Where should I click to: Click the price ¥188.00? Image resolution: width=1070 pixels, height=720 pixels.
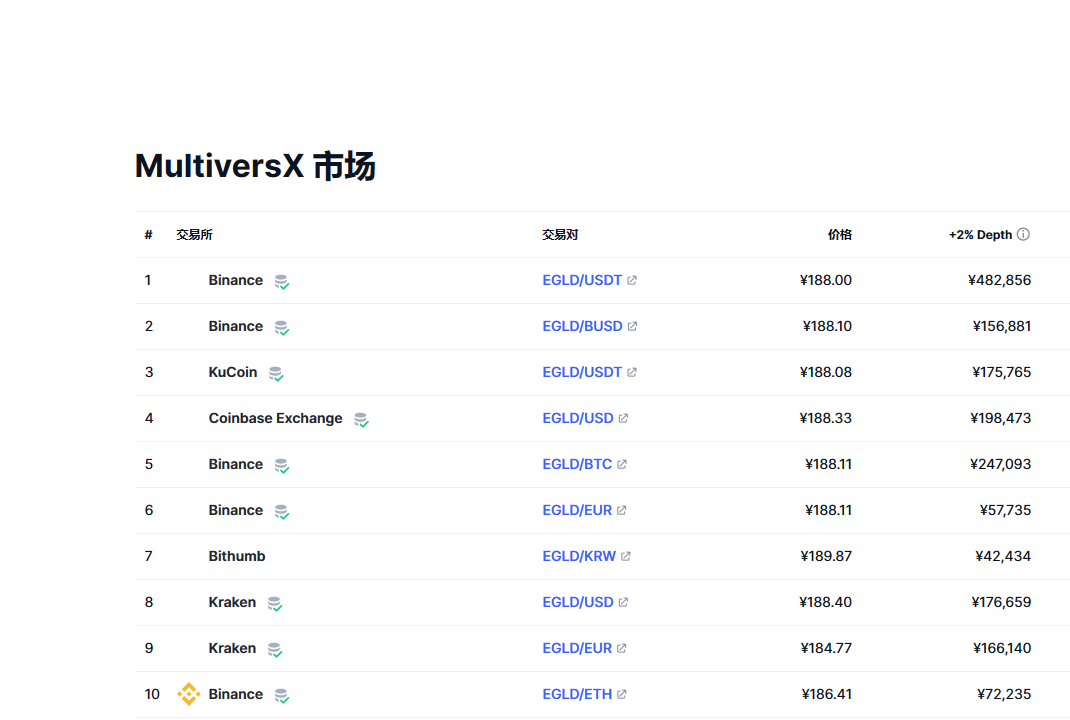coord(826,280)
